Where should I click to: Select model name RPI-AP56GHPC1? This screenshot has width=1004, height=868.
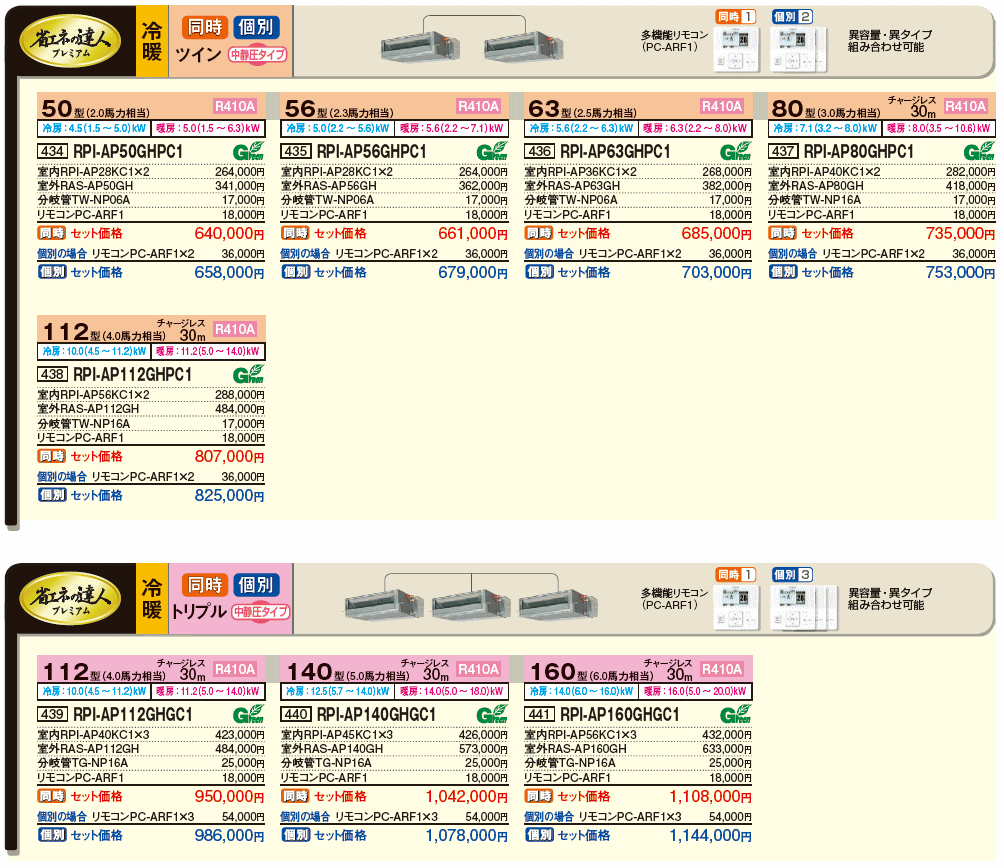pos(371,152)
